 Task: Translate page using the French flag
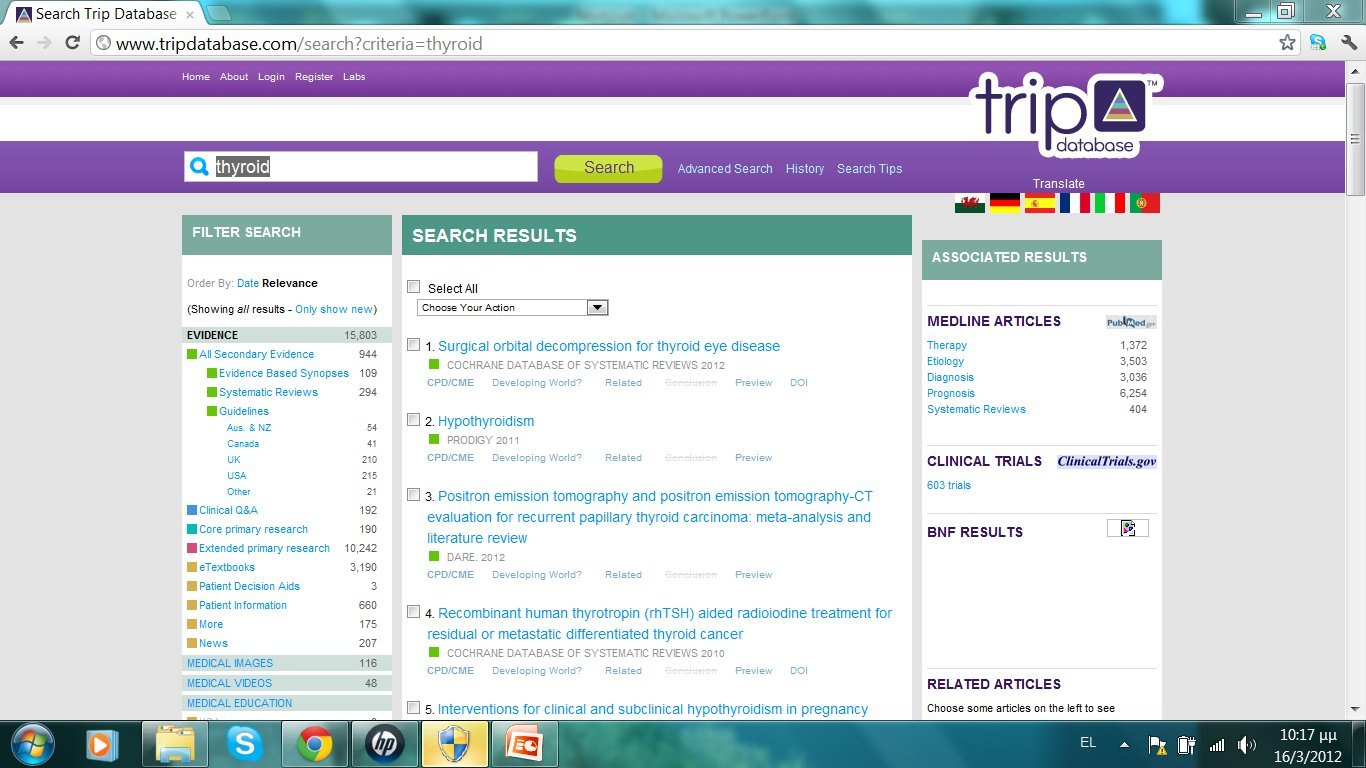click(1075, 203)
